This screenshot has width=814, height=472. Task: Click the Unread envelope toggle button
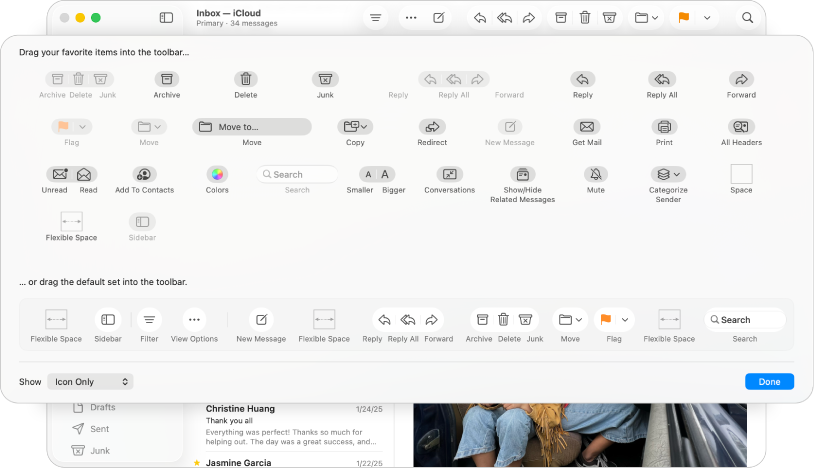point(60,174)
